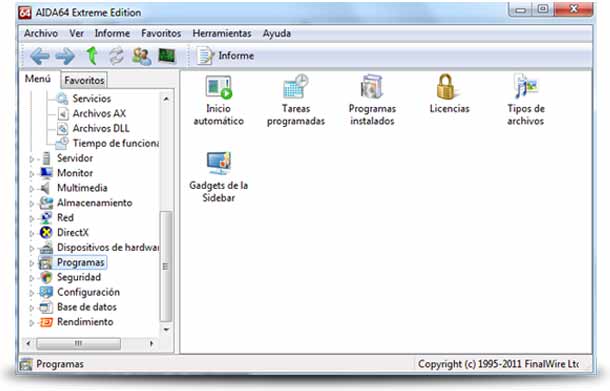The width and height of the screenshot is (610, 391).
Task: Open the users toolbar icon
Action: tap(142, 56)
